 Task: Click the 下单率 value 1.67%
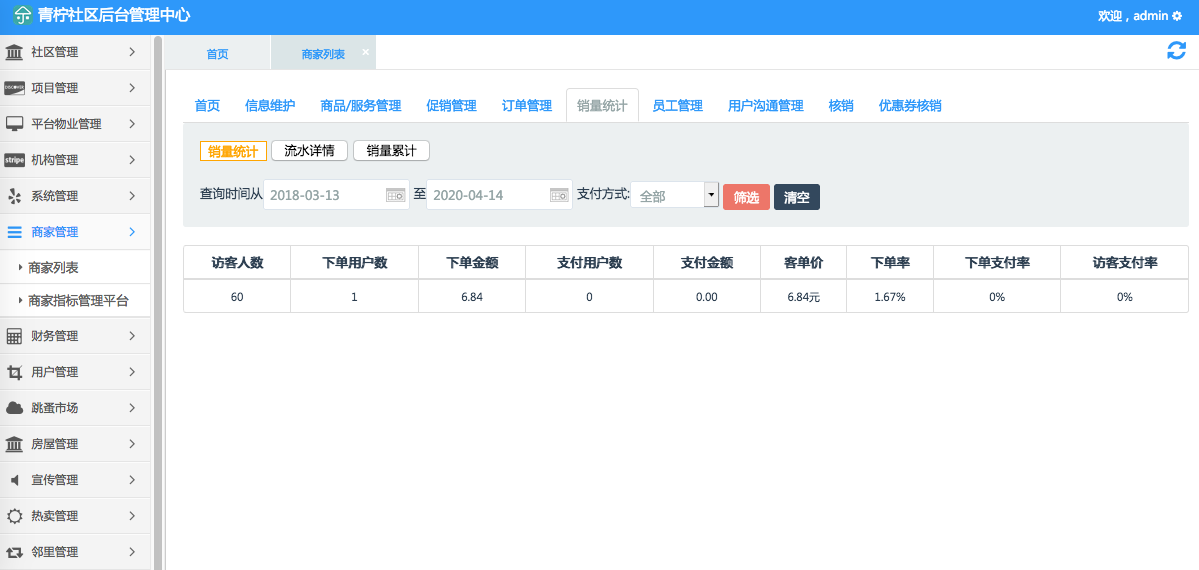(x=890, y=297)
